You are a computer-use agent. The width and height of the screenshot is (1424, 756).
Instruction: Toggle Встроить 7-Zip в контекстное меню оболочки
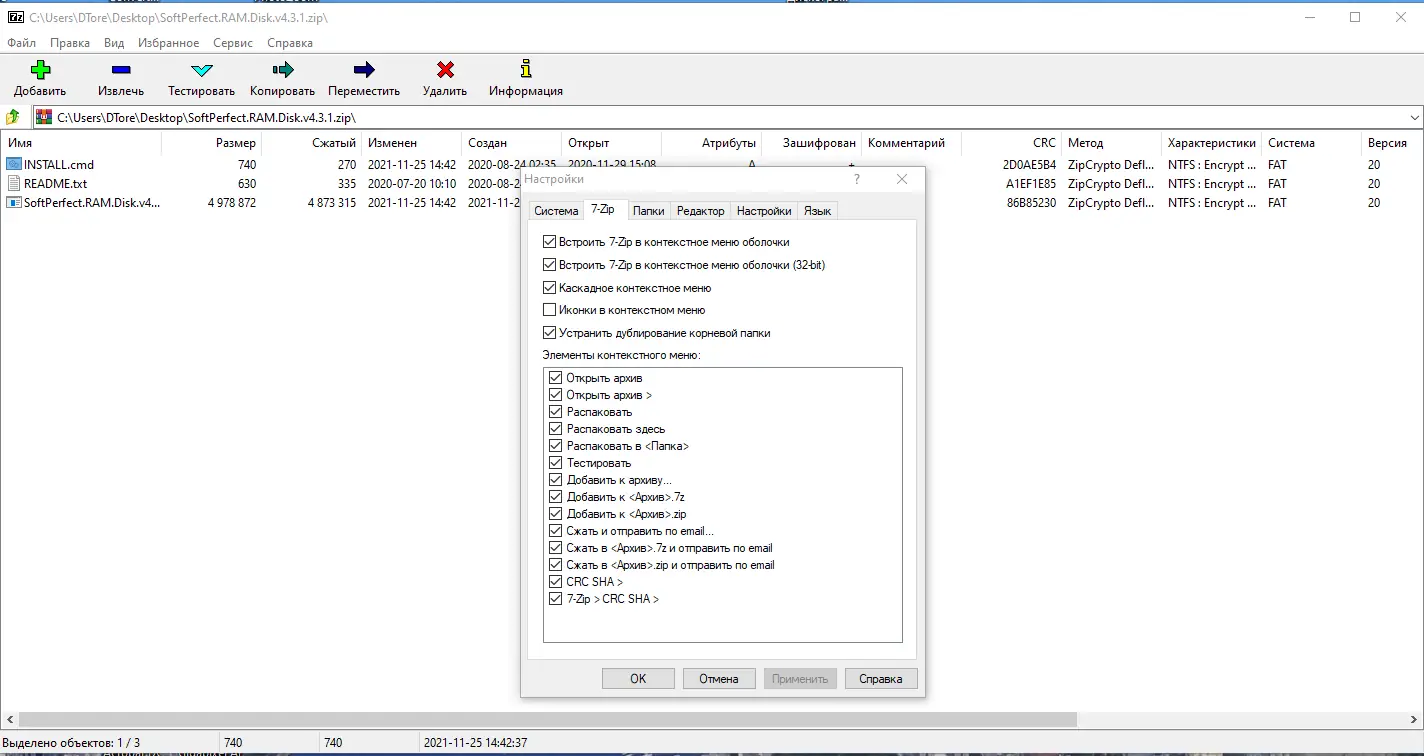pos(549,242)
